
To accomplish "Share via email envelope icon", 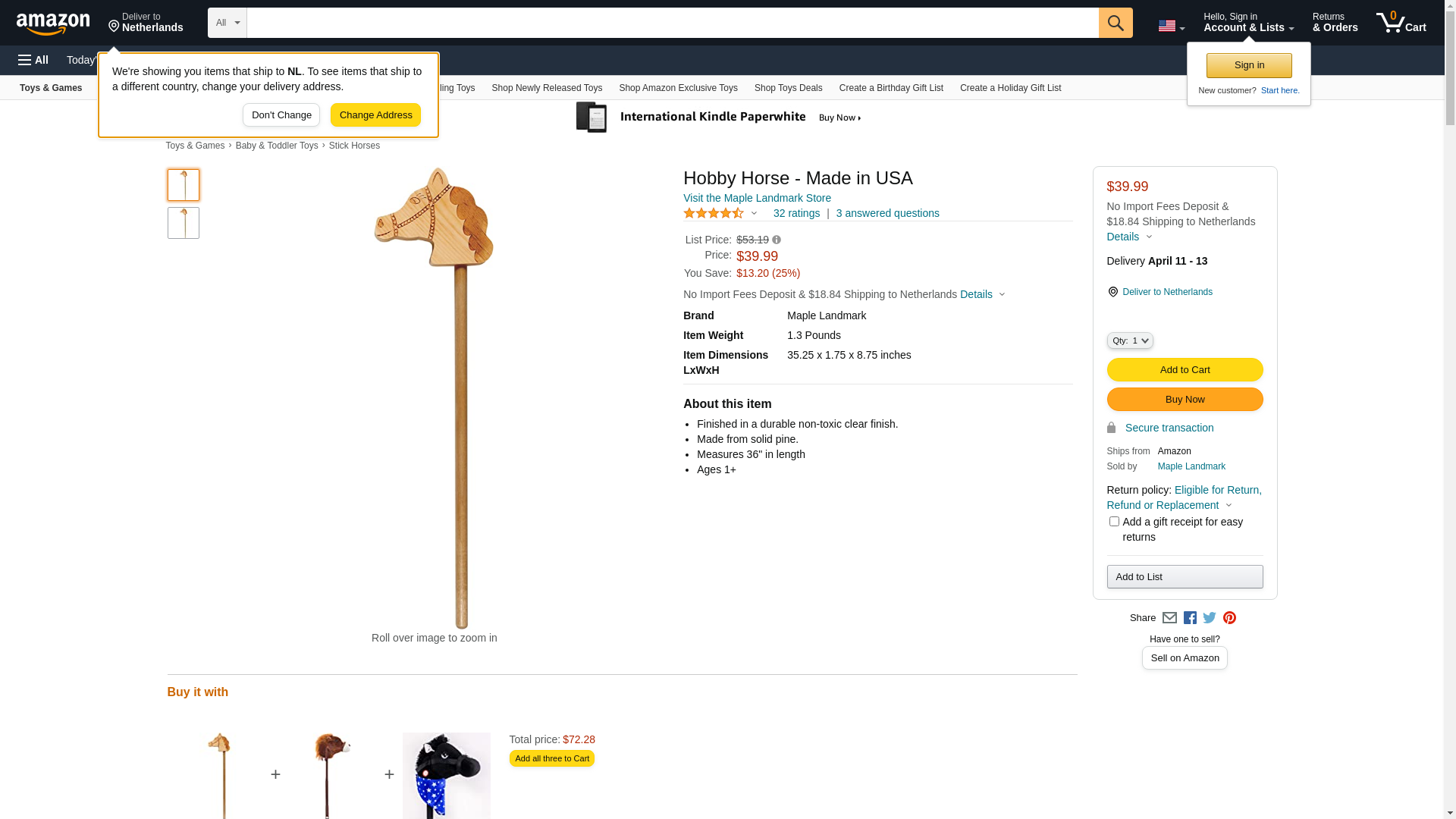I will coord(1169,618).
